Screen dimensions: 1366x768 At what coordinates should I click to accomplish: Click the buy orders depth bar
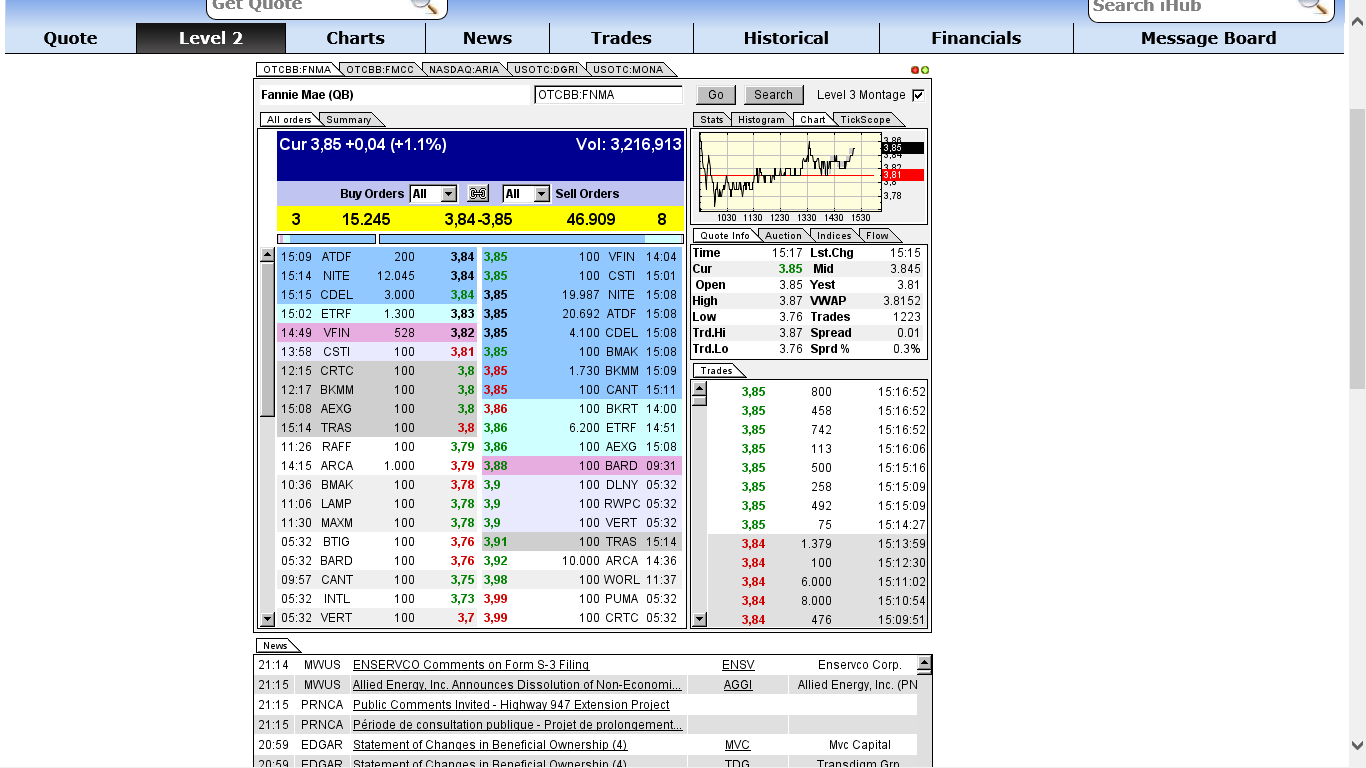coord(327,239)
